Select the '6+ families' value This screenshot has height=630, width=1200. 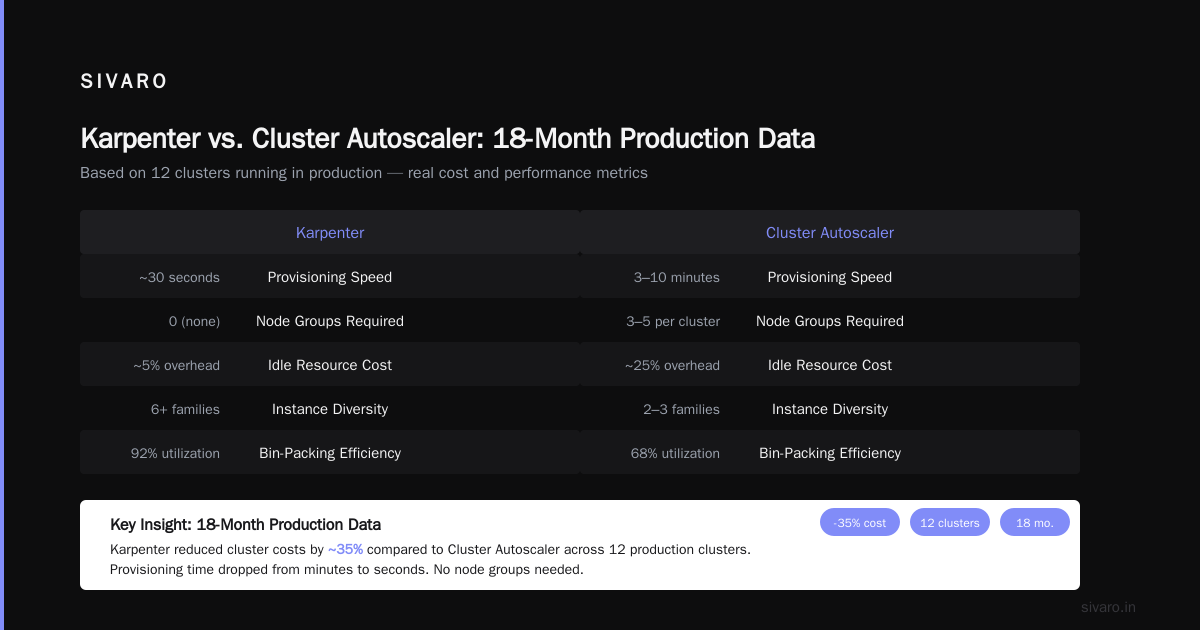[x=186, y=409]
